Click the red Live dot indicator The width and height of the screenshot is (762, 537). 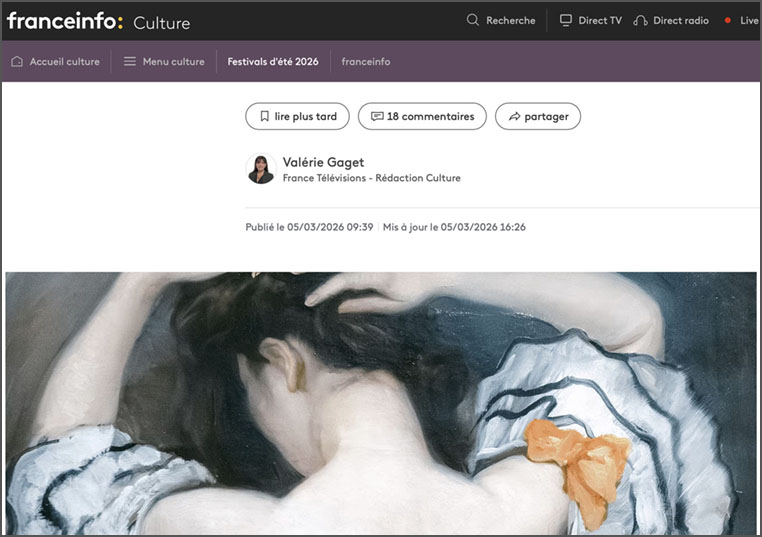pyautogui.click(x=727, y=20)
